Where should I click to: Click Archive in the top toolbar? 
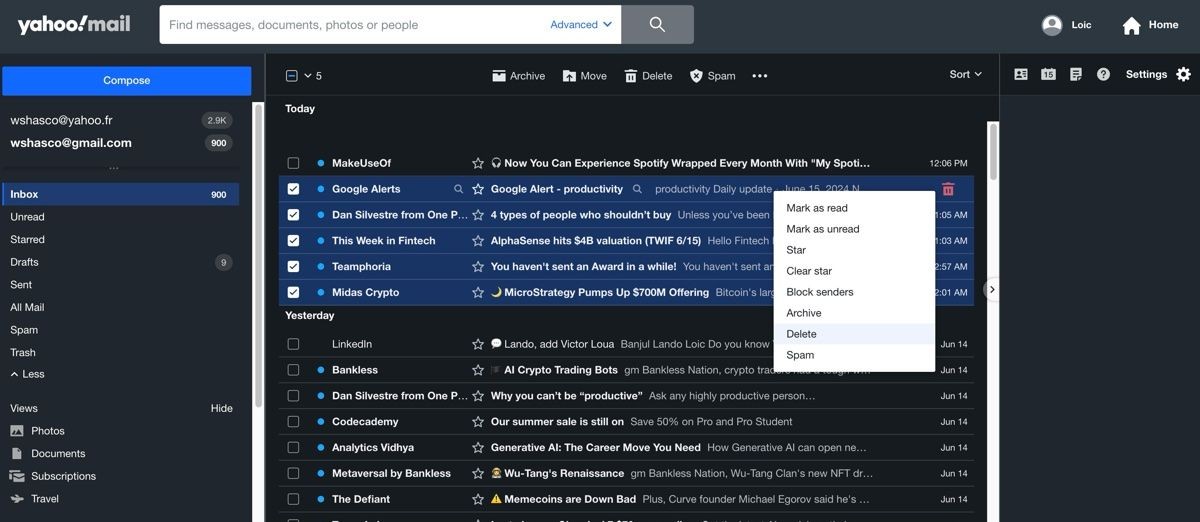(x=518, y=75)
